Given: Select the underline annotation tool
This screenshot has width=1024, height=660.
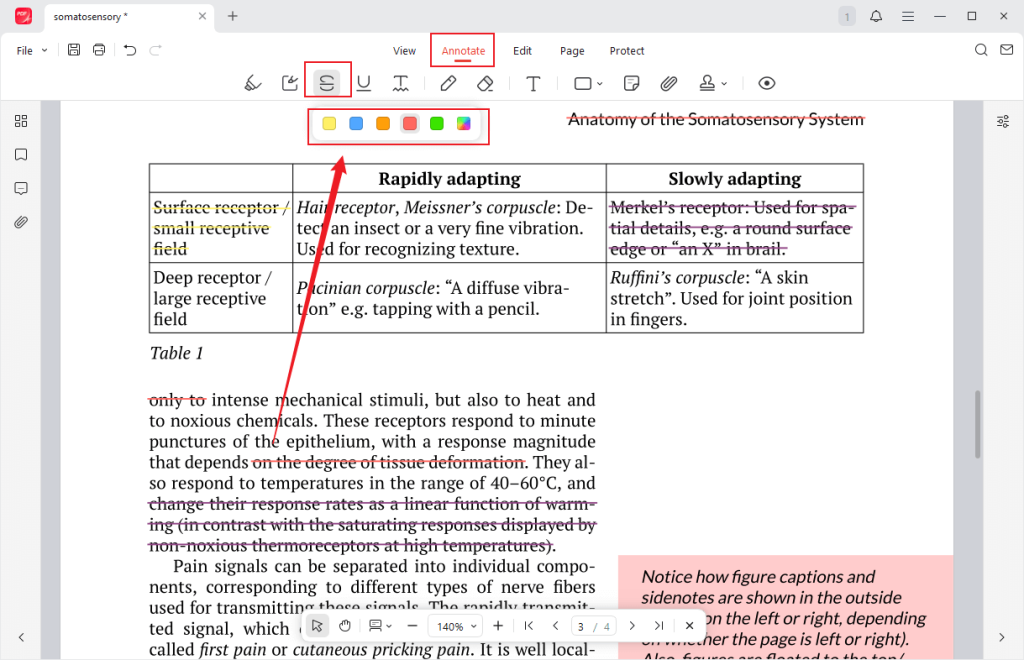Looking at the screenshot, I should [x=364, y=83].
